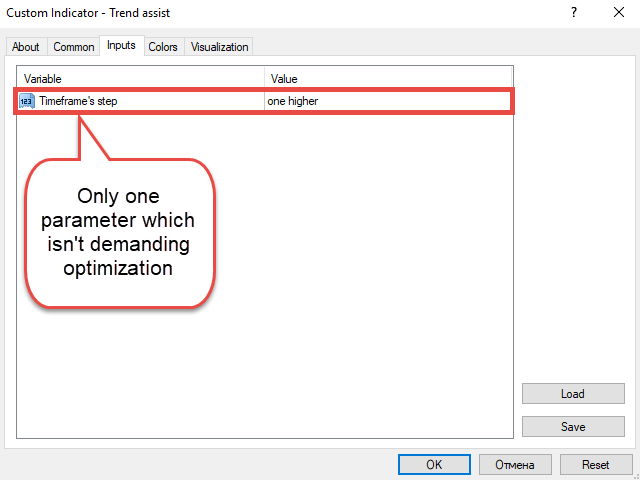The width and height of the screenshot is (640, 480).
Task: Cancel using the Отмена button
Action: pos(515,465)
